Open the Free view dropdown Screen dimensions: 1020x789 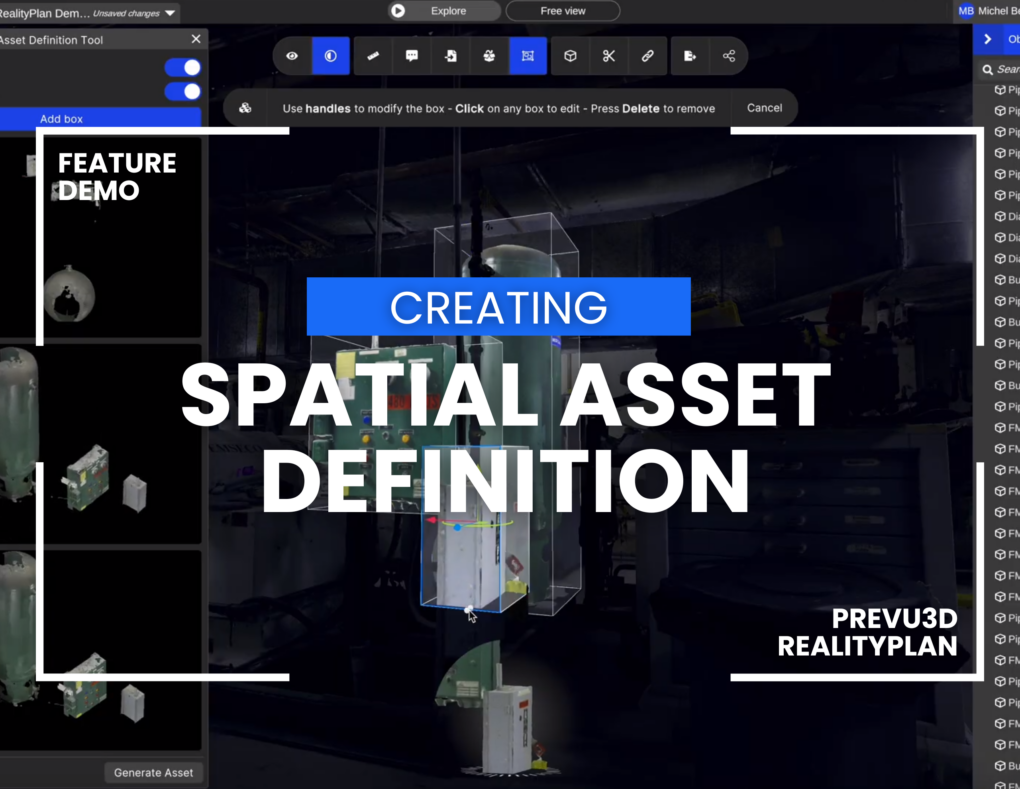[x=562, y=11]
